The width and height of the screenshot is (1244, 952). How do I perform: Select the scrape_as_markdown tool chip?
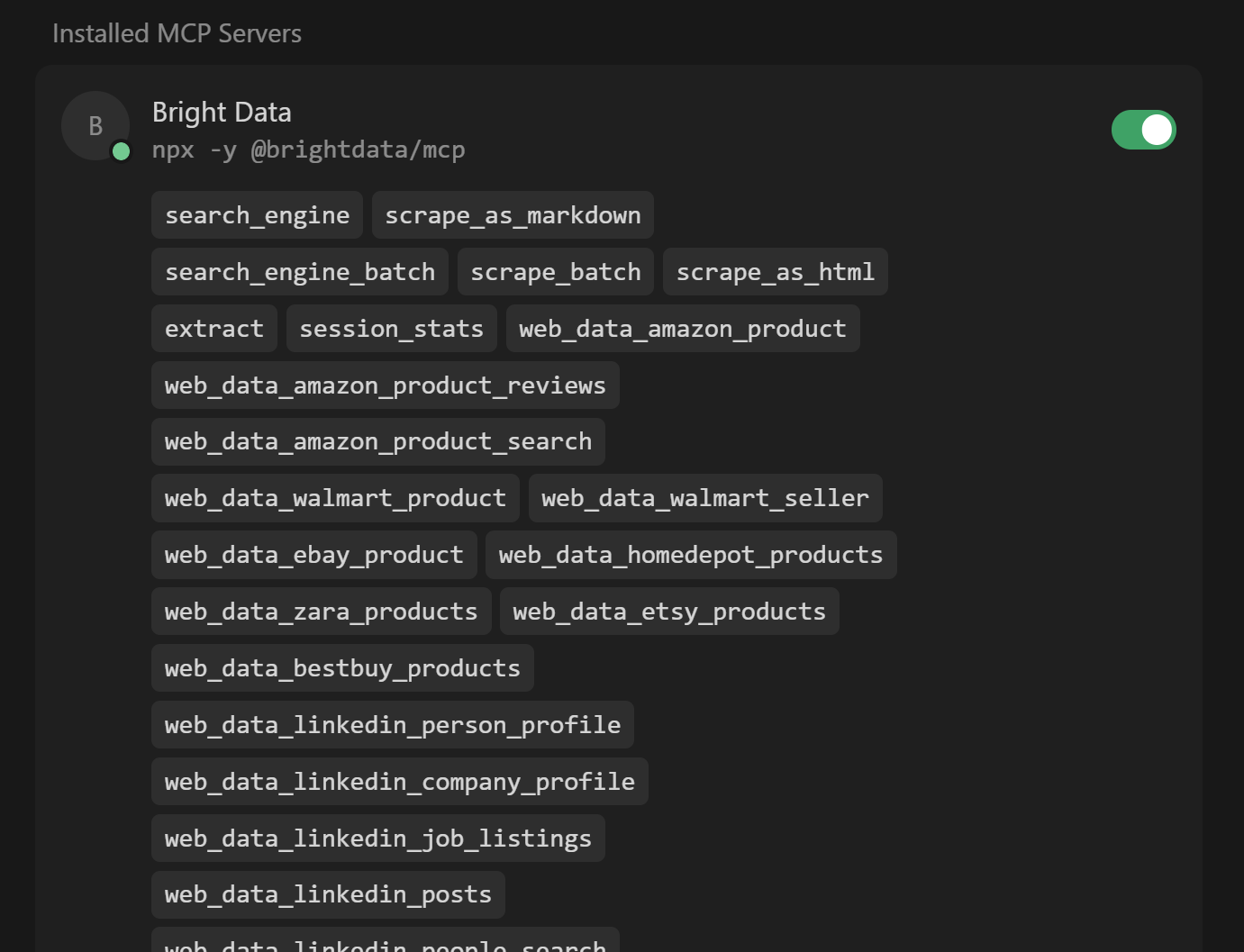(x=513, y=215)
